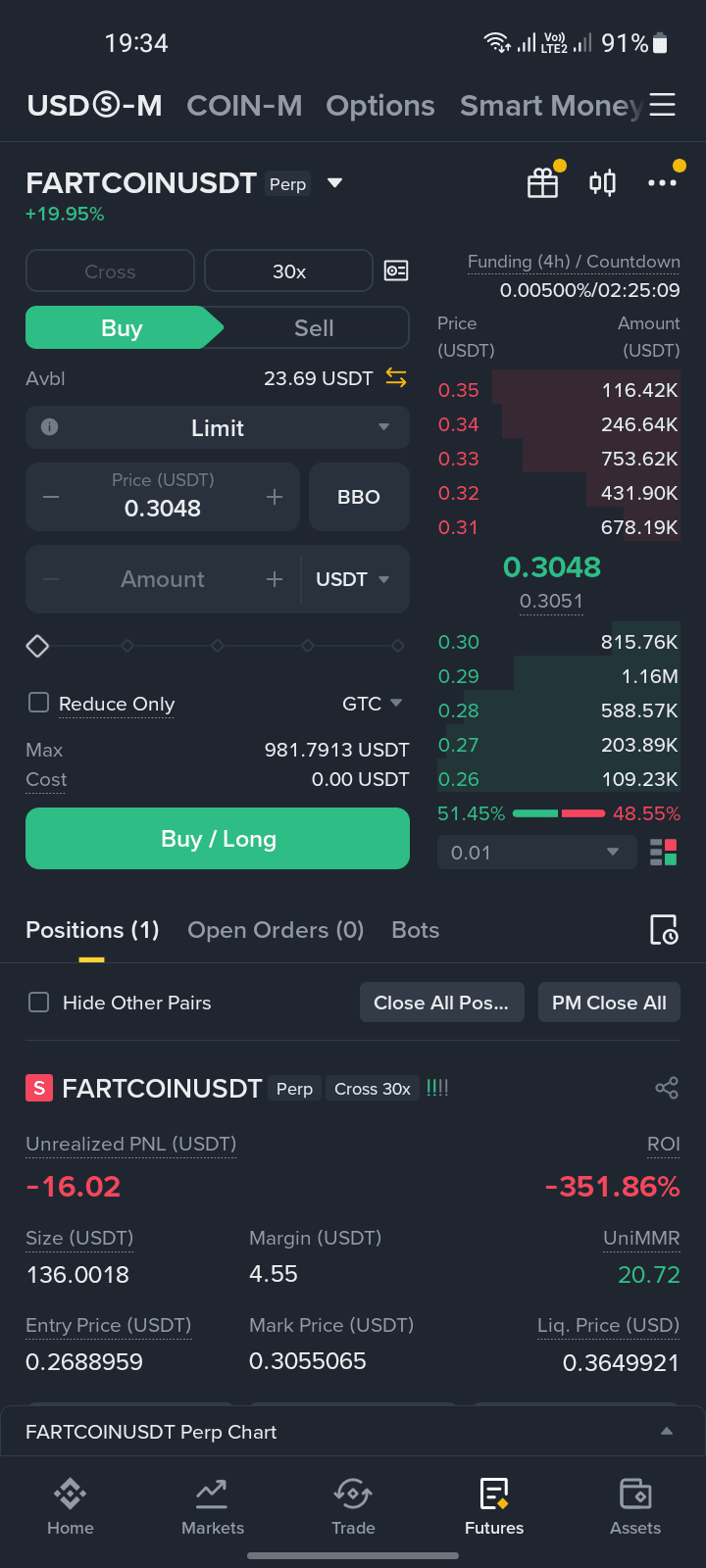Enable the Reduce Only checkbox
Screen dimensions: 706x1568
[x=39, y=703]
